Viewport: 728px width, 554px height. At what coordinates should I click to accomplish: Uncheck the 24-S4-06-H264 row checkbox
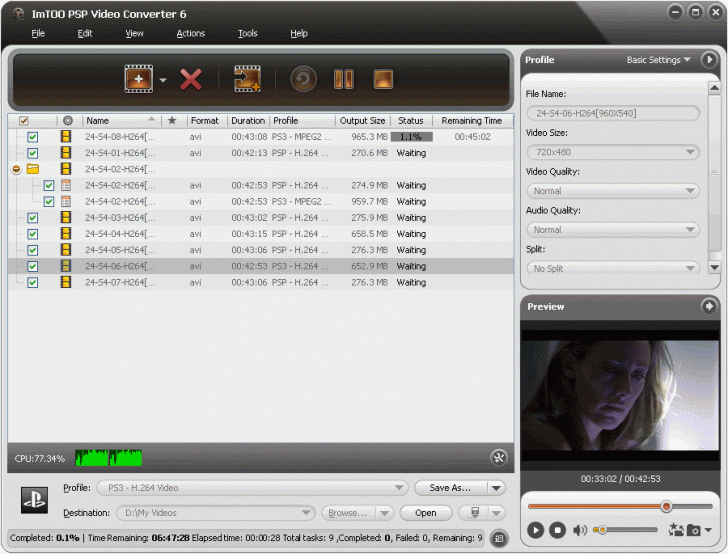pyautogui.click(x=32, y=267)
